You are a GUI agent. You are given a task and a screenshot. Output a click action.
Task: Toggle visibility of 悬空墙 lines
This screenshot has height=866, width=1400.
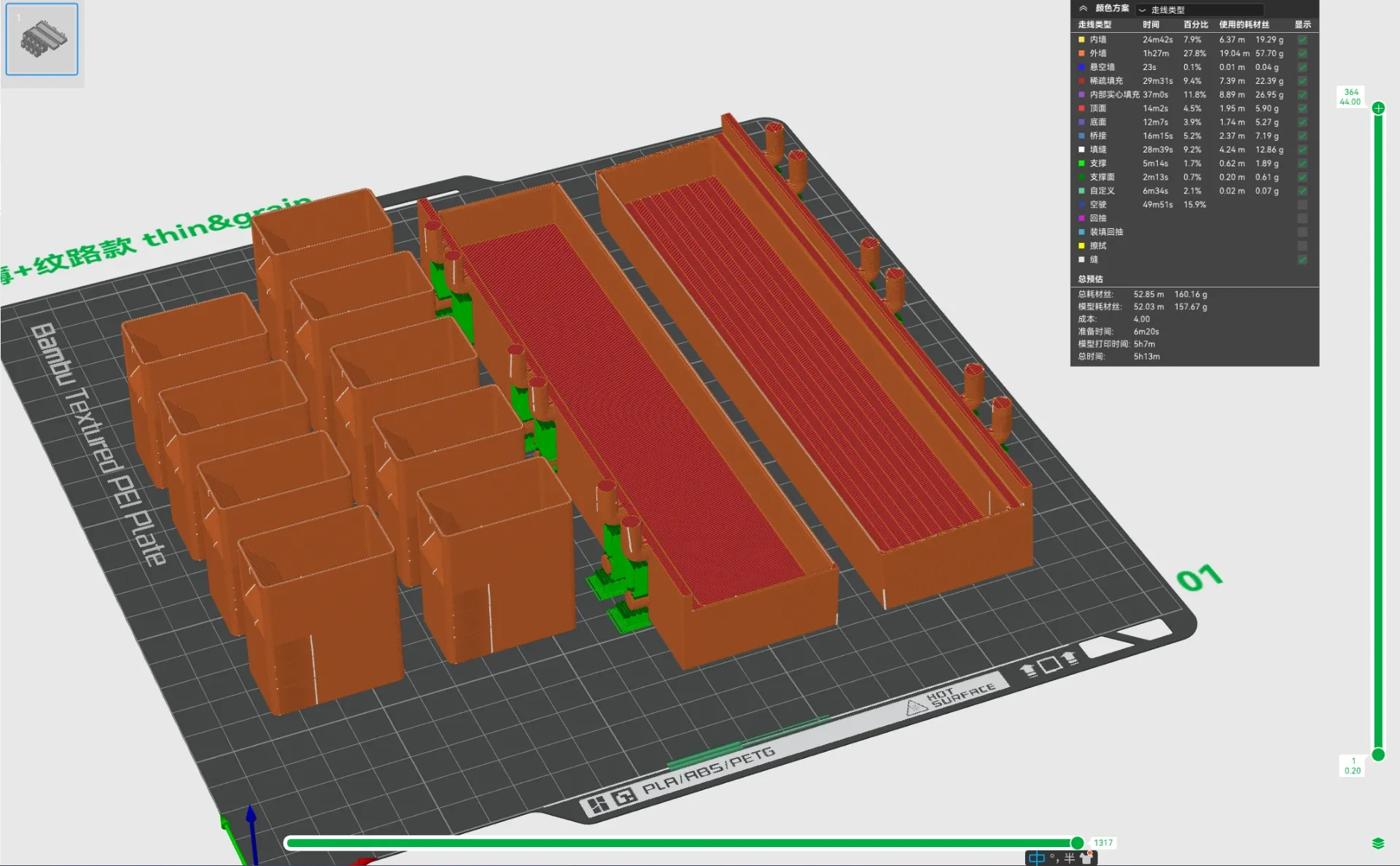1302,67
